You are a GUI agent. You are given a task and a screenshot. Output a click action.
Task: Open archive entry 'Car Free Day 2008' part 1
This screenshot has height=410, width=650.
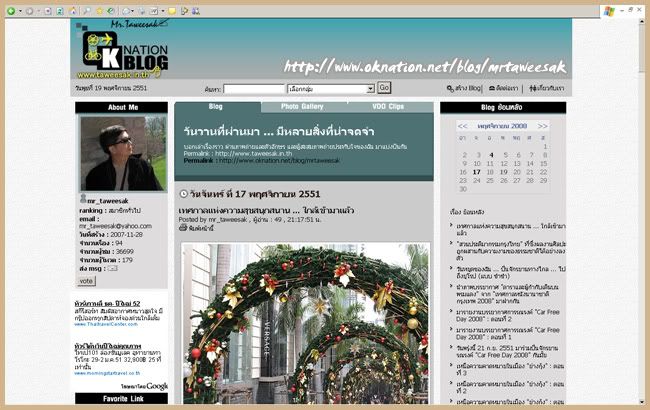coord(507,334)
